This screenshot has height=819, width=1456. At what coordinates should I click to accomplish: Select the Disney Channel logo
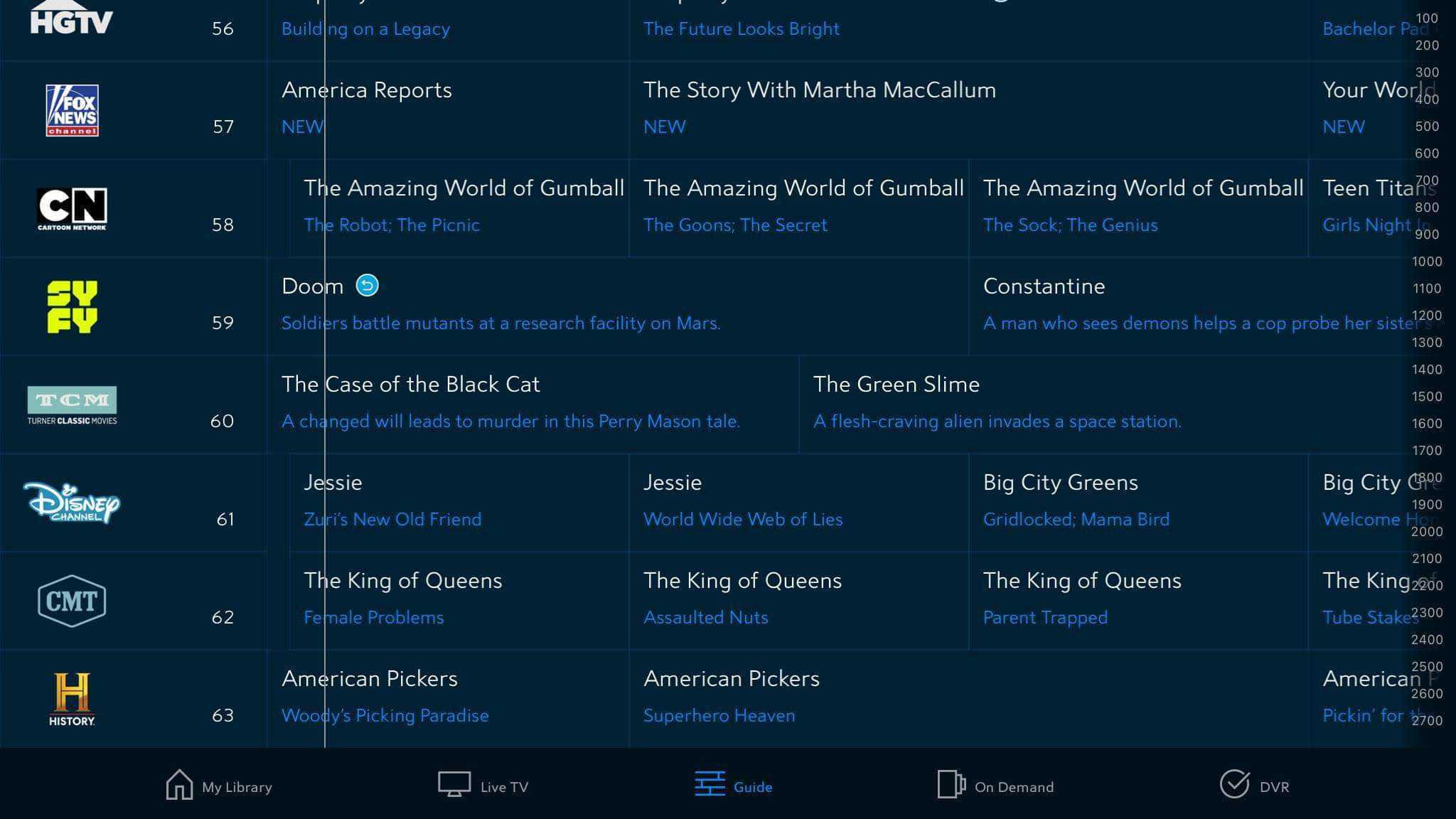coord(70,503)
